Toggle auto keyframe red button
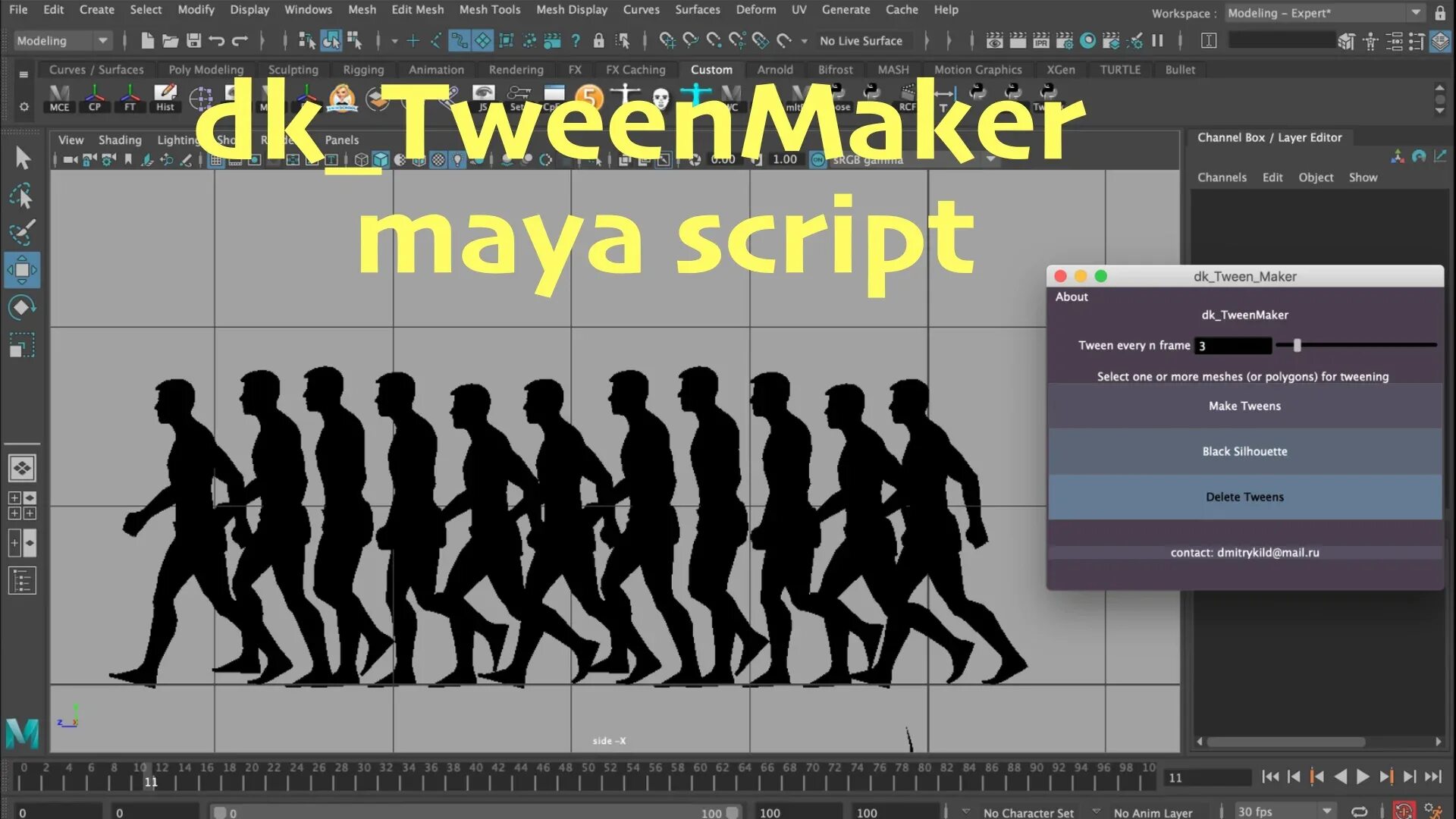The image size is (1456, 819). pos(1404,811)
